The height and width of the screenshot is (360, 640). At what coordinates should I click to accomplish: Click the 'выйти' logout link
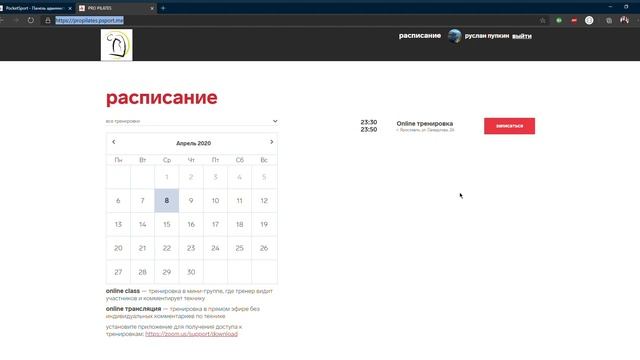522,36
